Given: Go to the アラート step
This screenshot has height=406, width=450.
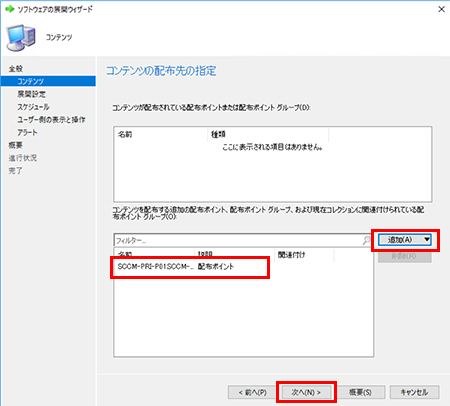Looking at the screenshot, I should click(27, 132).
